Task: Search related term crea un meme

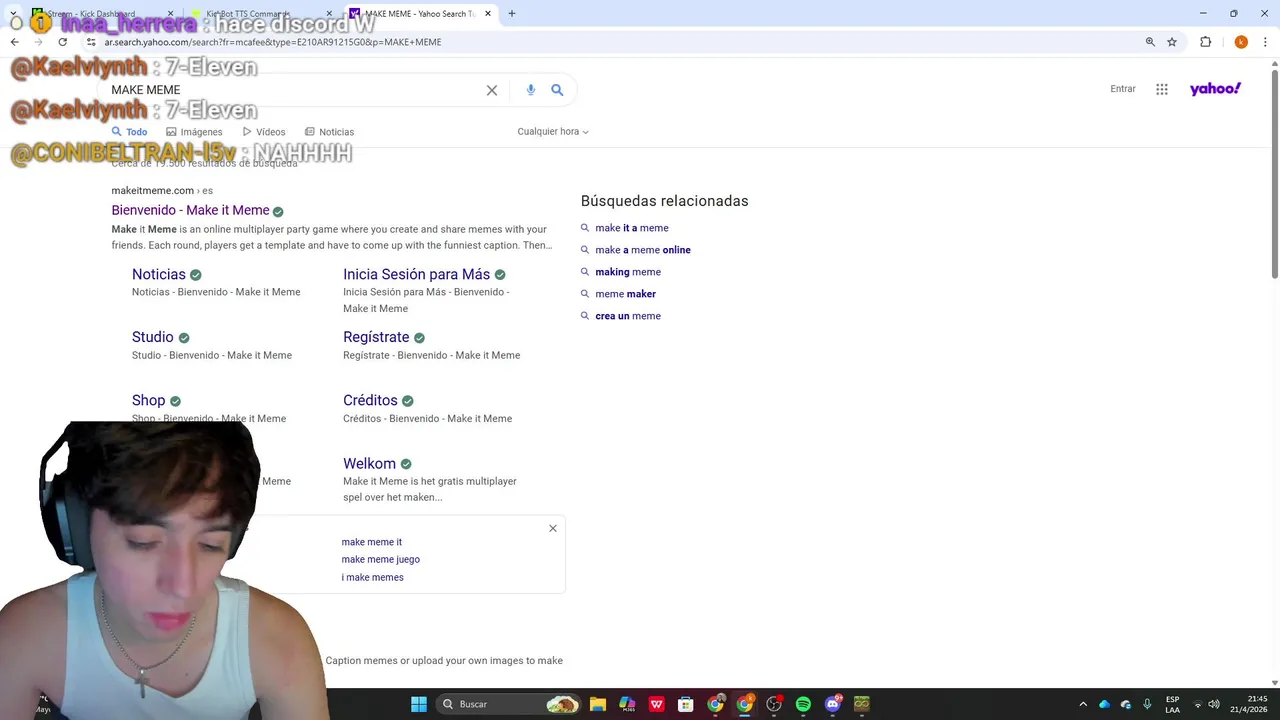Action: click(x=628, y=316)
